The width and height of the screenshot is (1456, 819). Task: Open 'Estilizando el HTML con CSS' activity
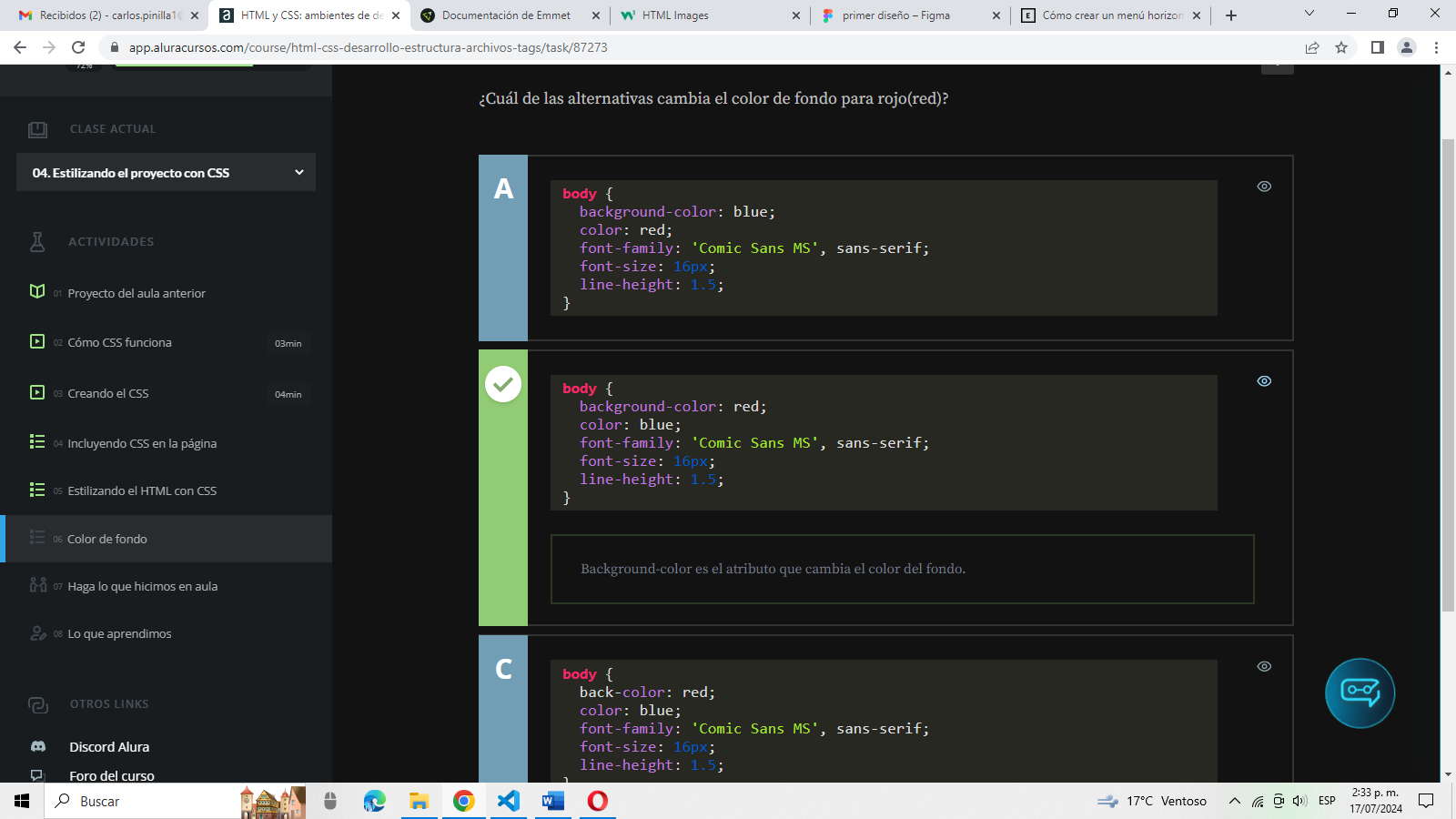coord(142,491)
